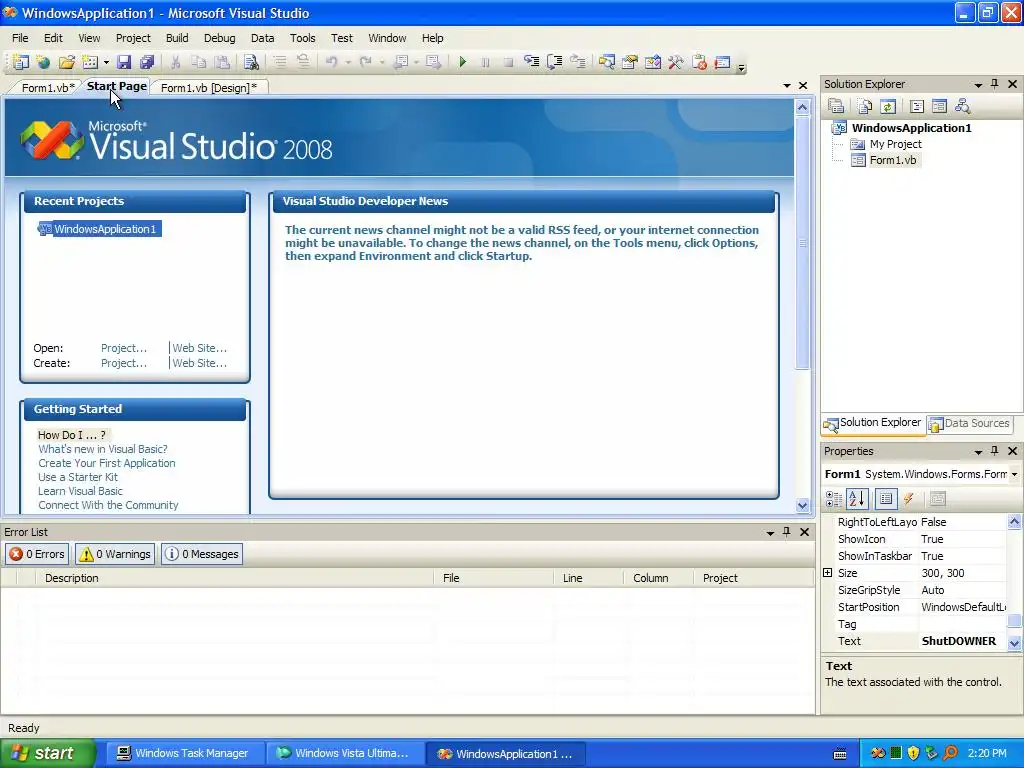Open the Tools menu
Viewport: 1024px width, 768px height.
302,38
